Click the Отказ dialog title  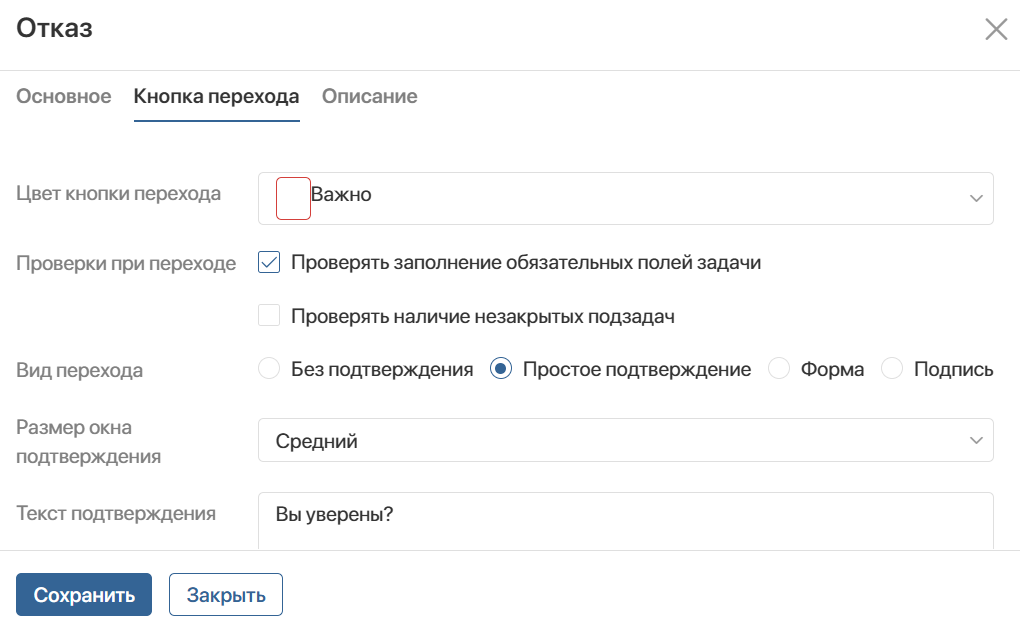(x=55, y=28)
